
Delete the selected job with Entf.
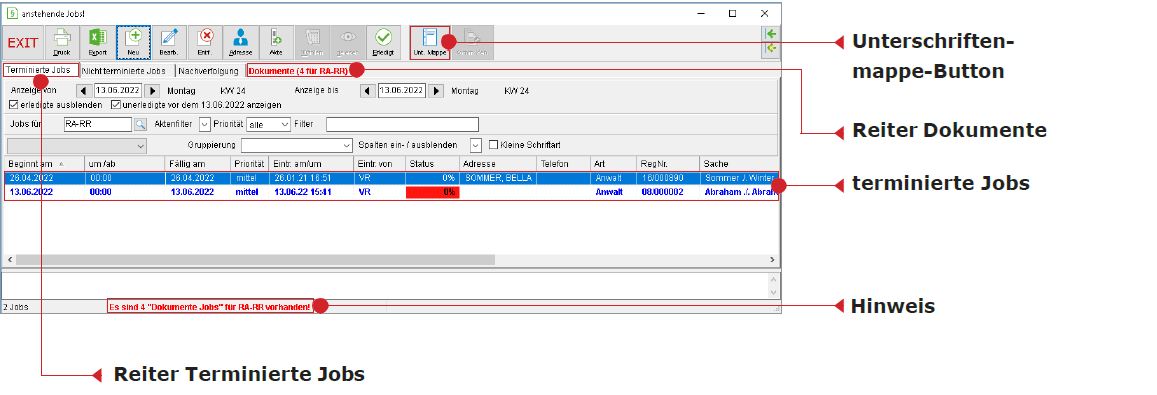click(205, 43)
